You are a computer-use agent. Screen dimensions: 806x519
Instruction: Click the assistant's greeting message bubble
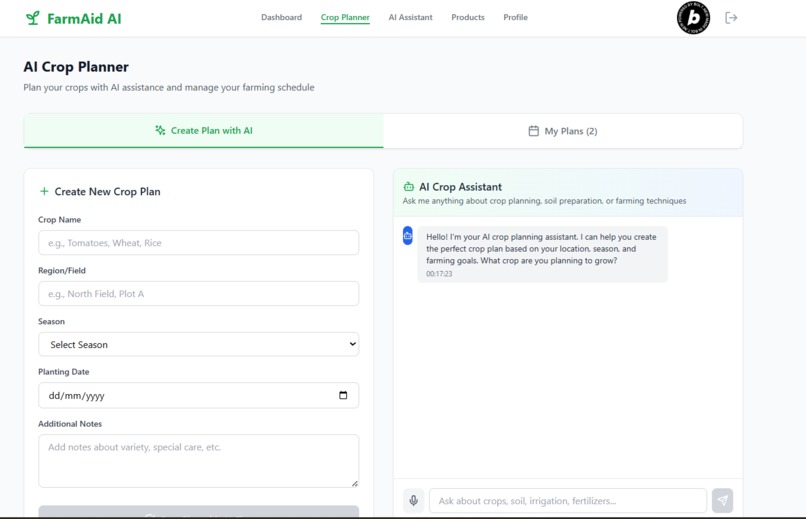click(542, 254)
